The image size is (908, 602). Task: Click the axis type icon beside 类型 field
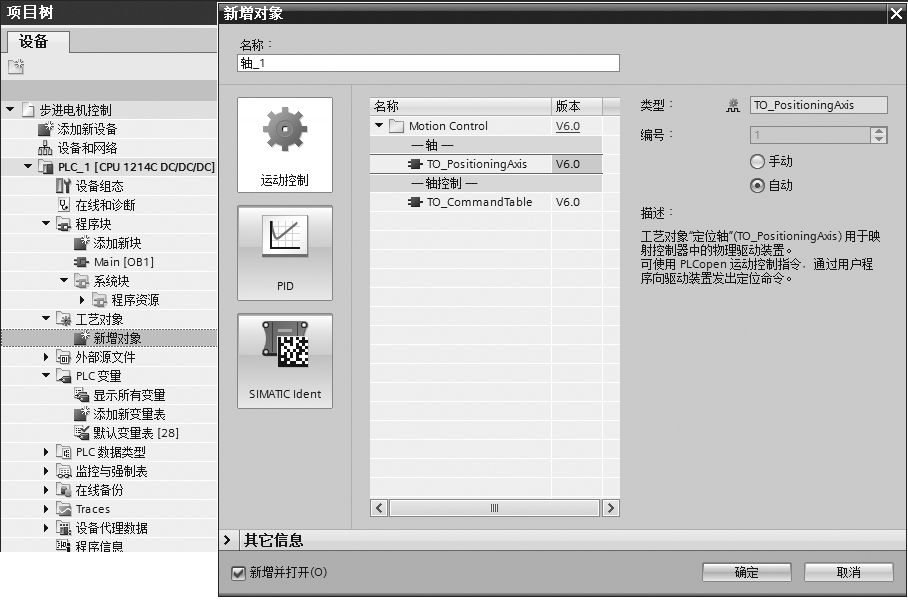pyautogui.click(x=733, y=105)
